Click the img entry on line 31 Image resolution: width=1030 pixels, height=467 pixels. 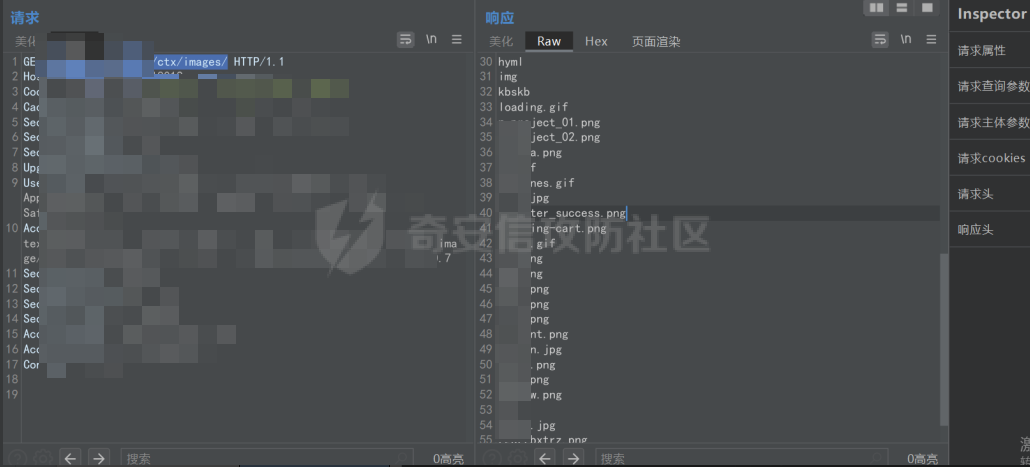(508, 77)
